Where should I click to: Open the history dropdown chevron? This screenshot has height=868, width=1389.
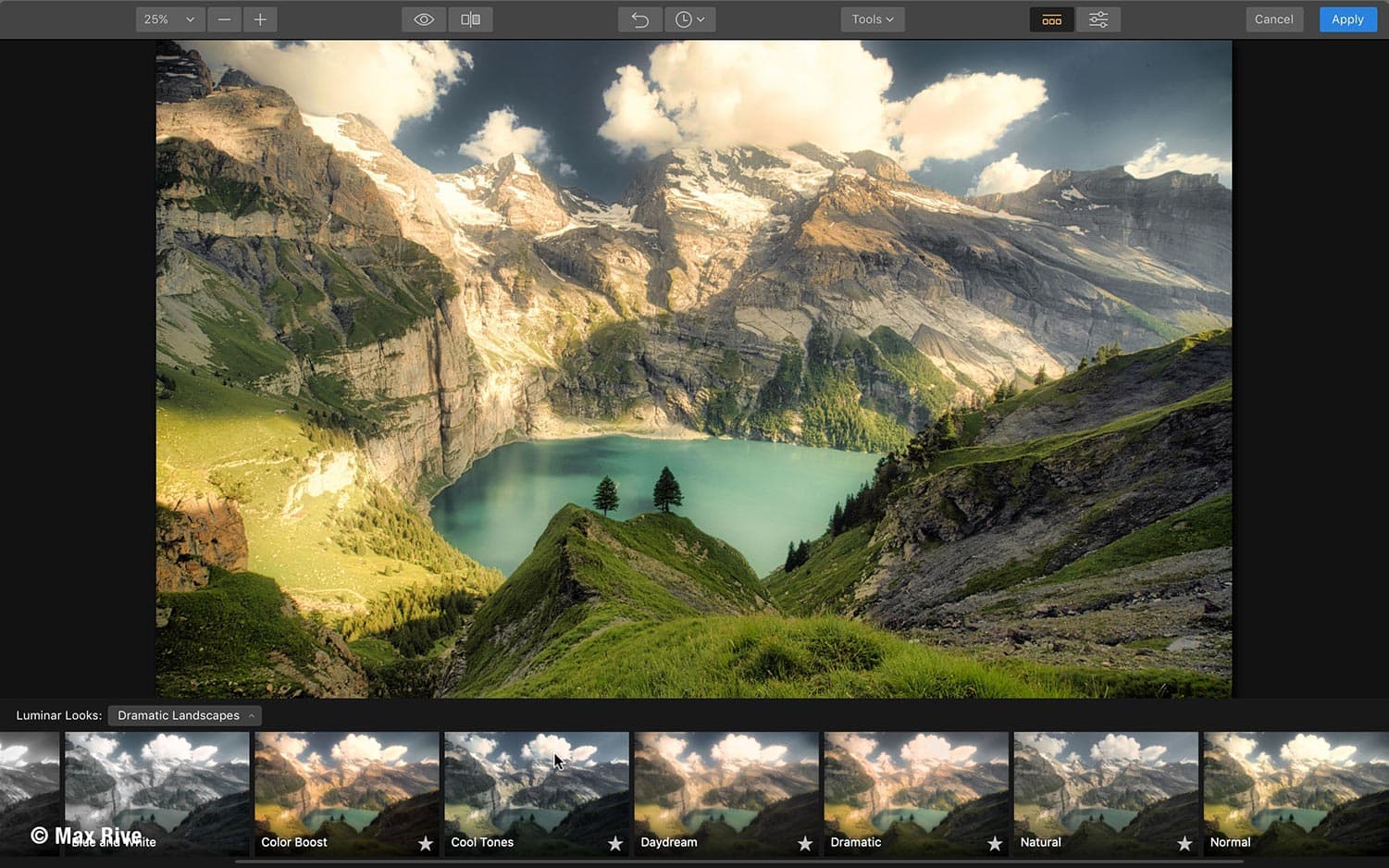coord(701,19)
